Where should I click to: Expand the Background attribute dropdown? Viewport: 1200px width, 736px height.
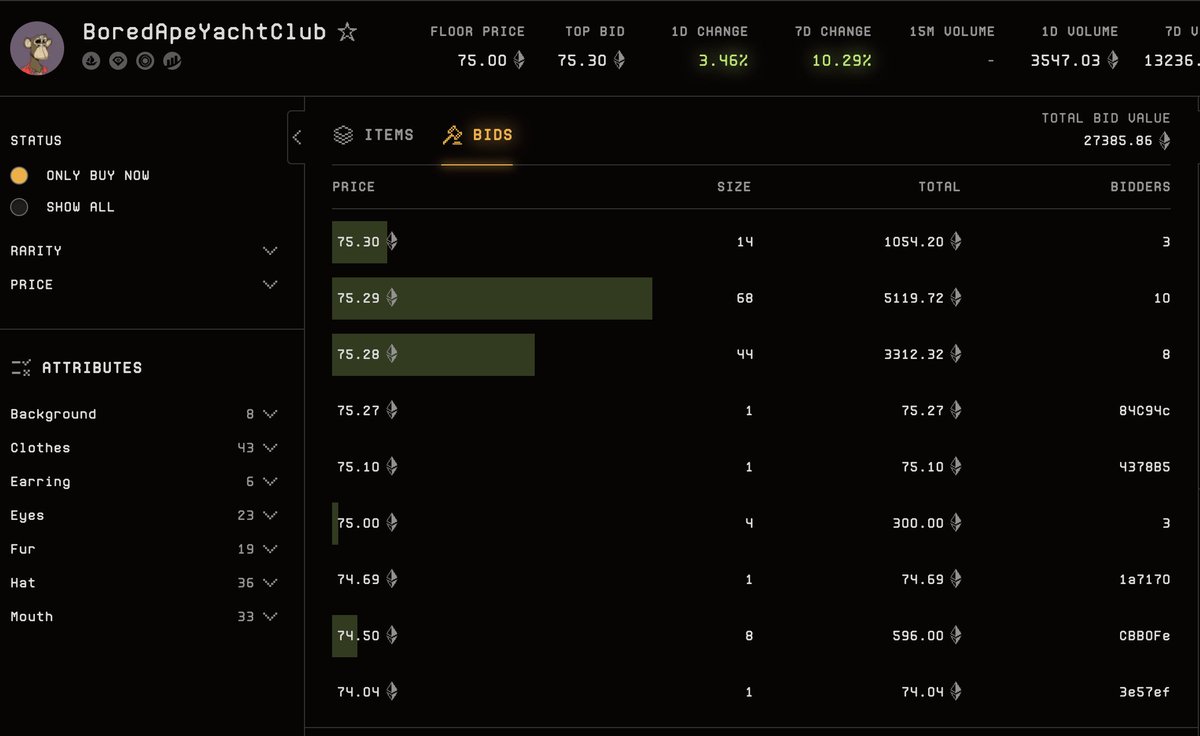tap(269, 414)
